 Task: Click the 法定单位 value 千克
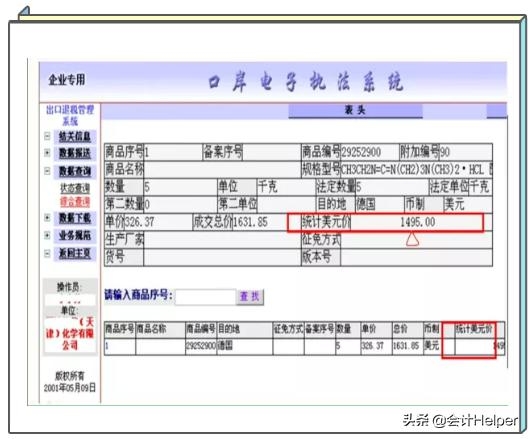coord(479,187)
